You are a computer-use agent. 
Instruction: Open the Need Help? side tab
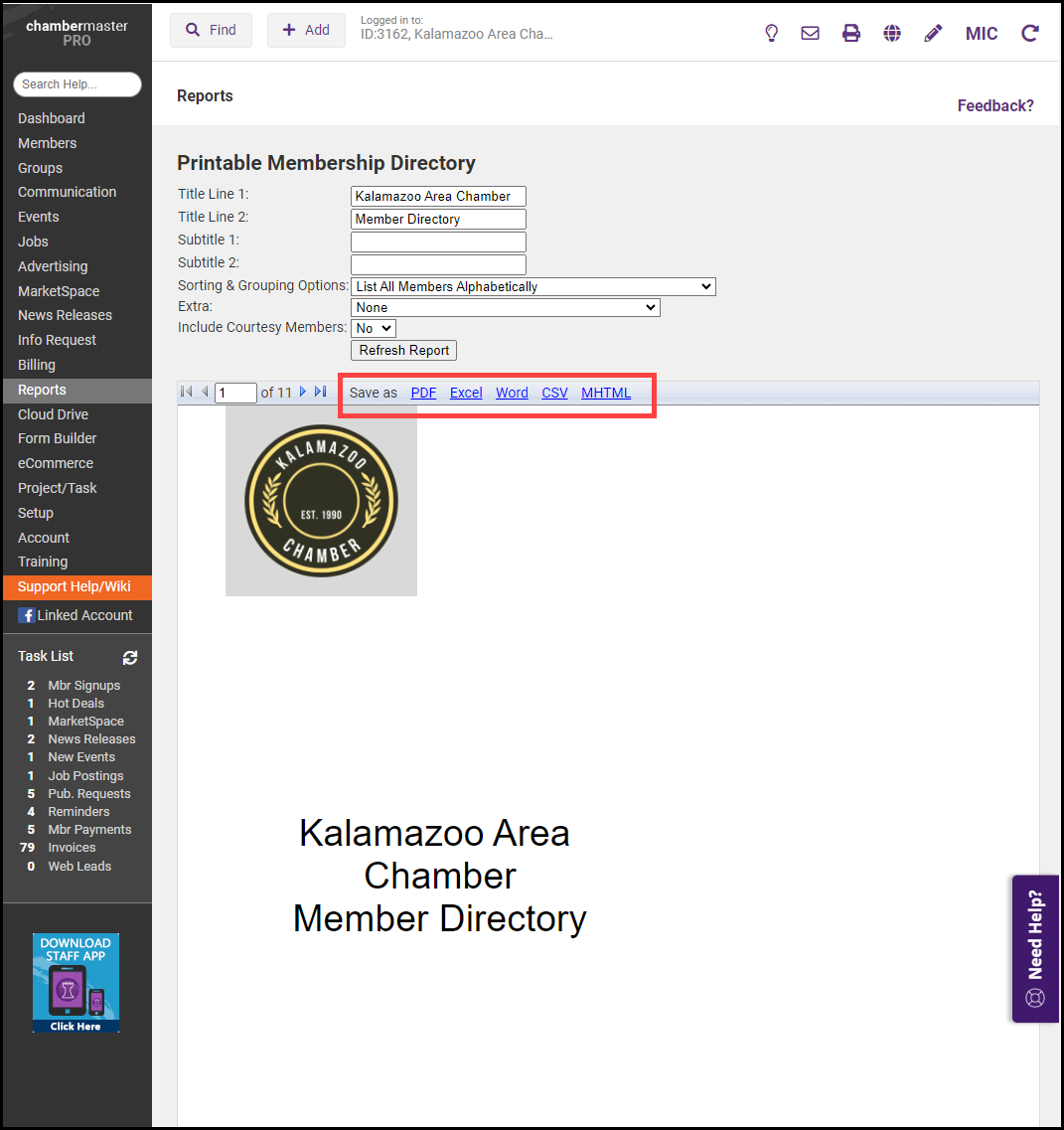[x=1035, y=948]
